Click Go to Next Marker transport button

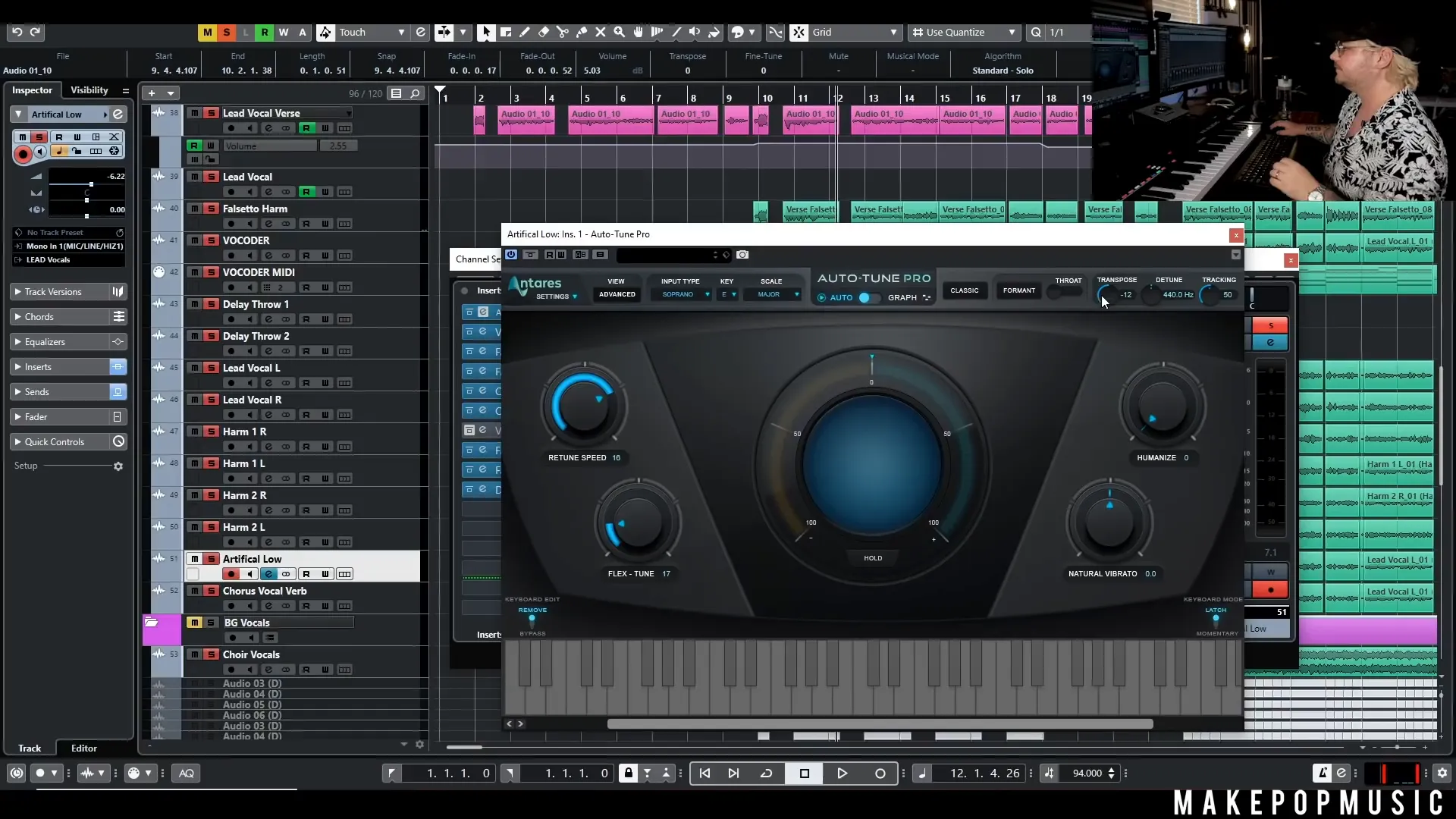[733, 773]
